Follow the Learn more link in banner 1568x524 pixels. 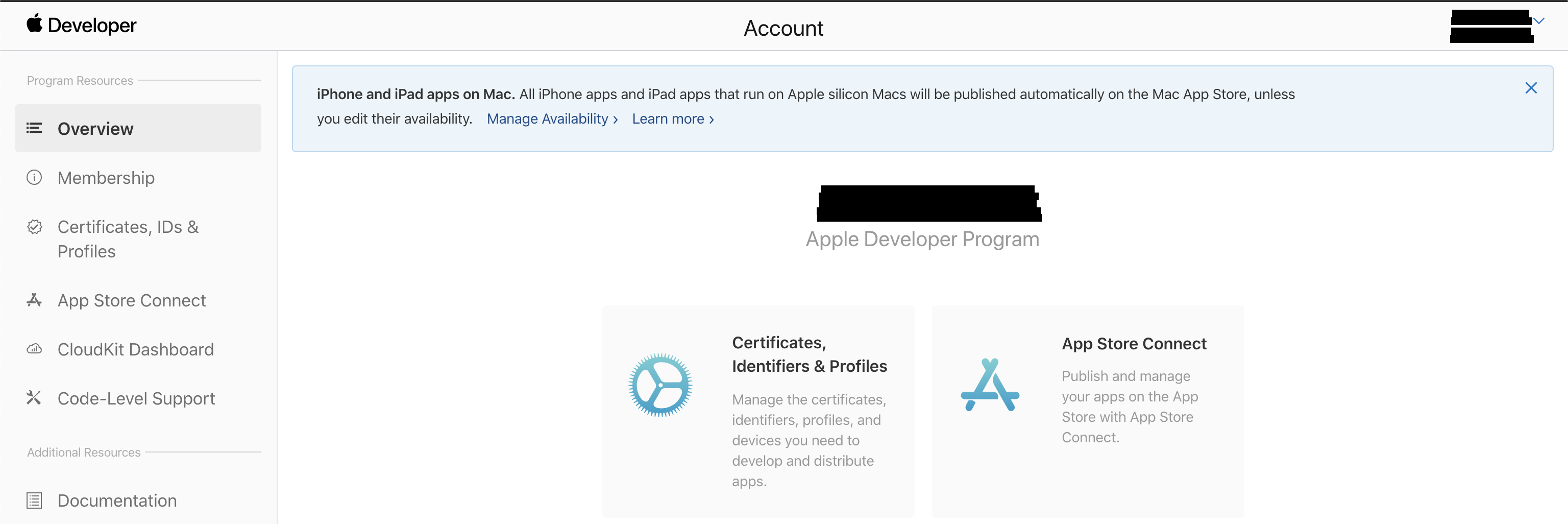[673, 119]
